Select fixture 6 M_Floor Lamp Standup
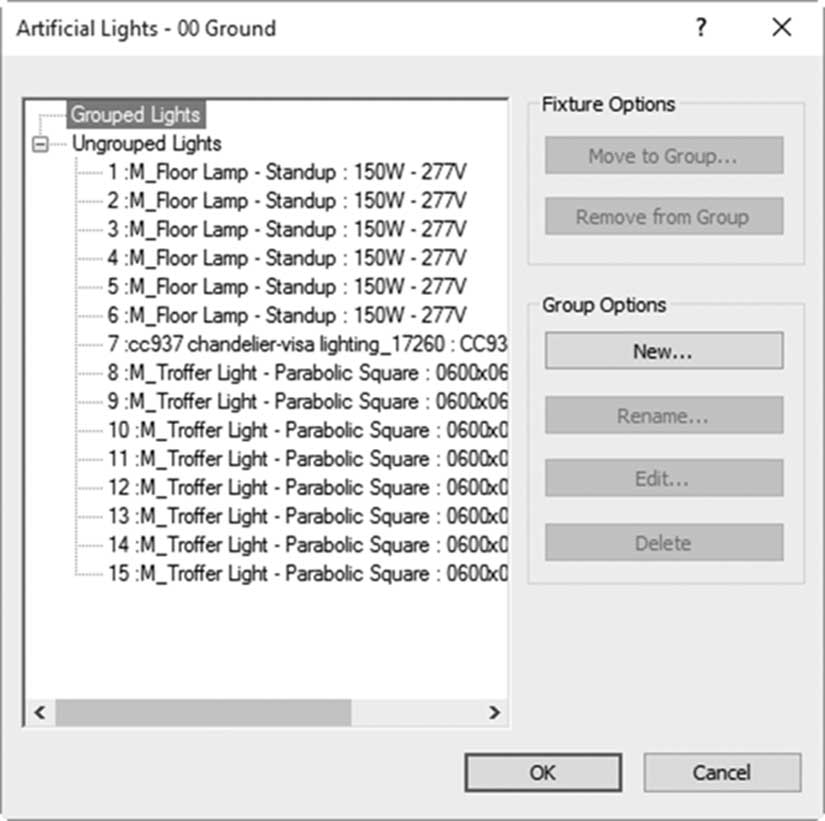The image size is (825, 821). click(287, 315)
